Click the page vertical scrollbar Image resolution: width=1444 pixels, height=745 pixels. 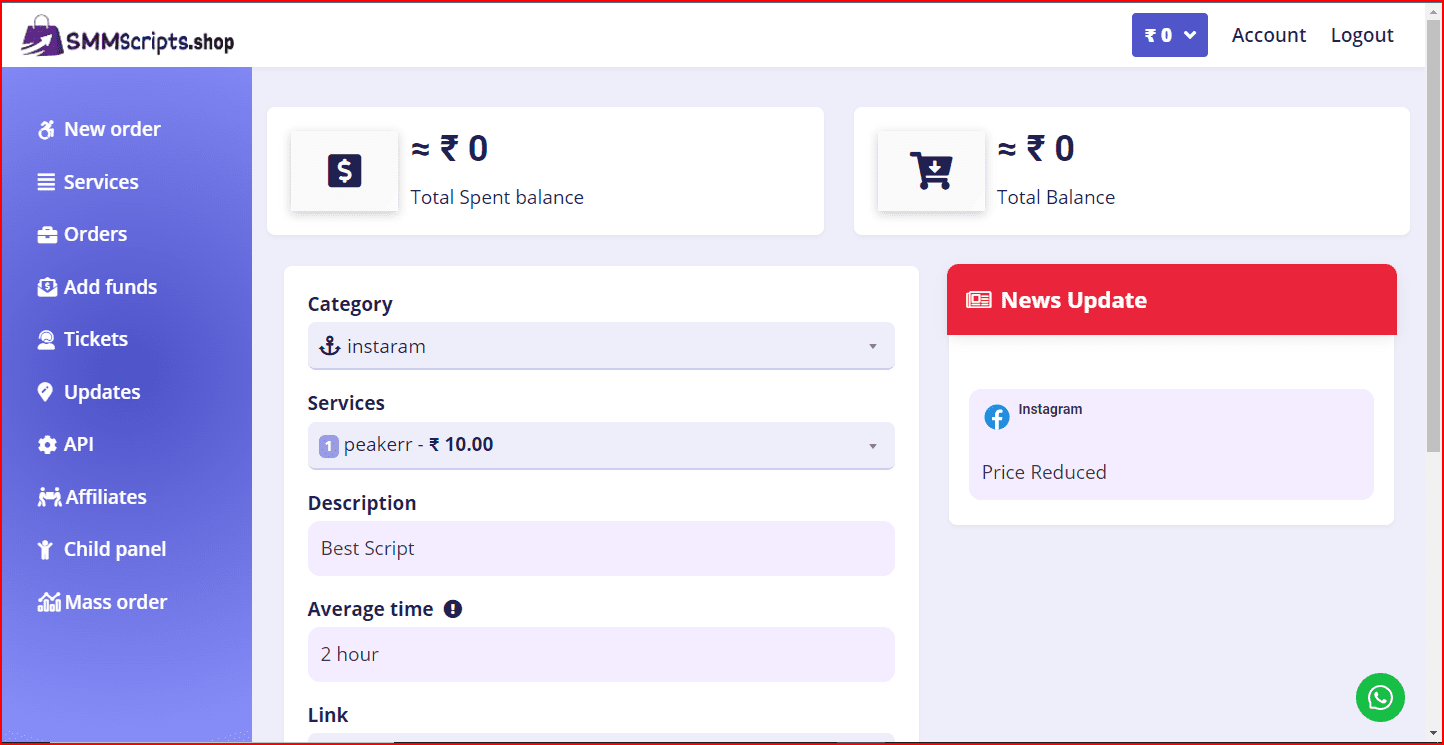(x=1434, y=250)
